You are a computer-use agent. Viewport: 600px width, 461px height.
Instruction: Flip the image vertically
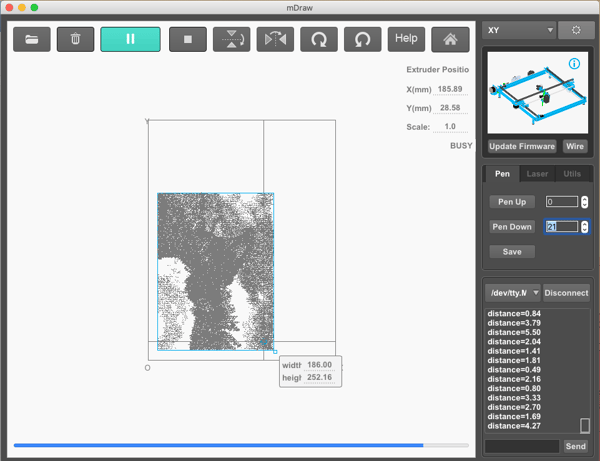coord(232,39)
